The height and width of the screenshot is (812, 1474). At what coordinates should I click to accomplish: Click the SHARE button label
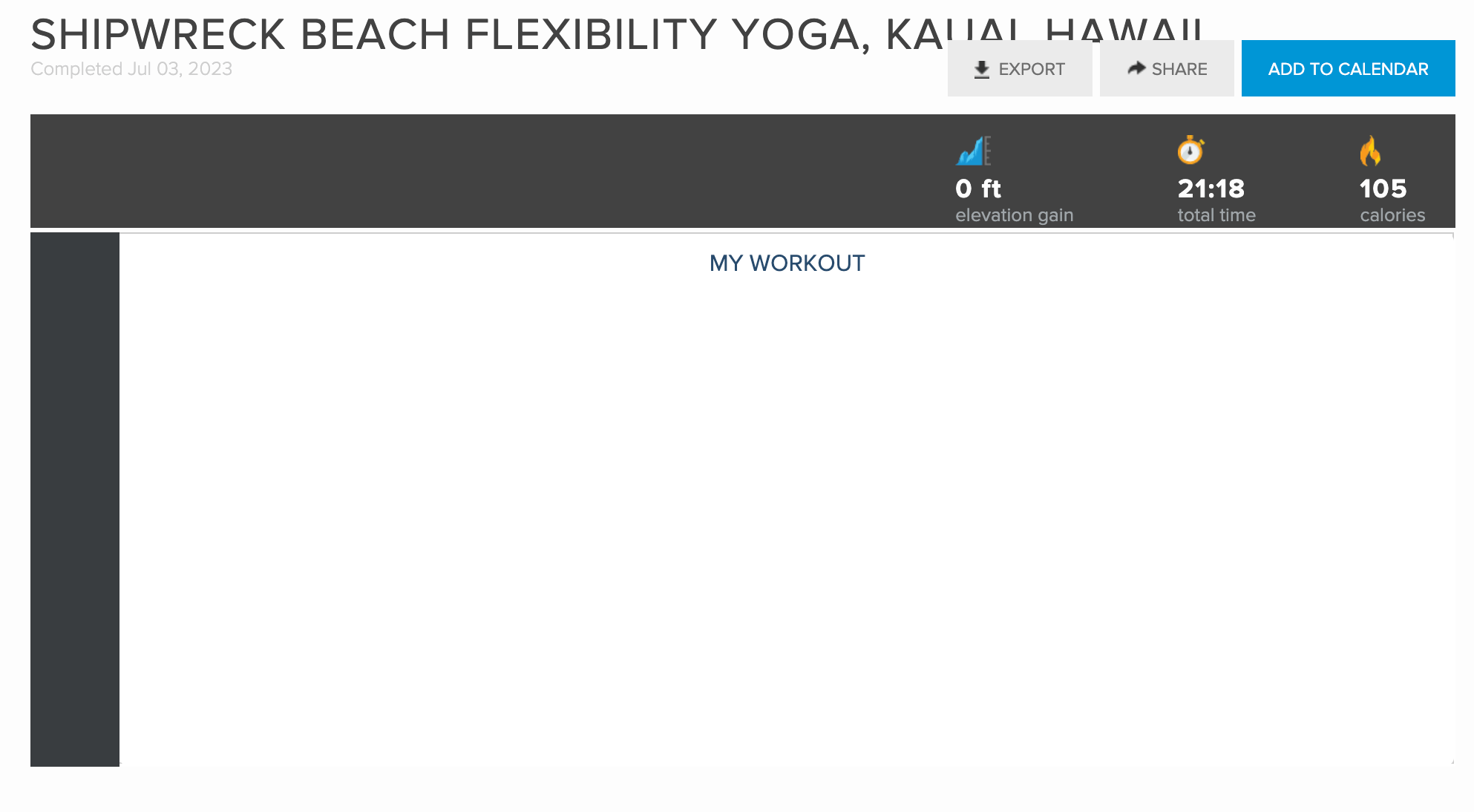(1179, 69)
